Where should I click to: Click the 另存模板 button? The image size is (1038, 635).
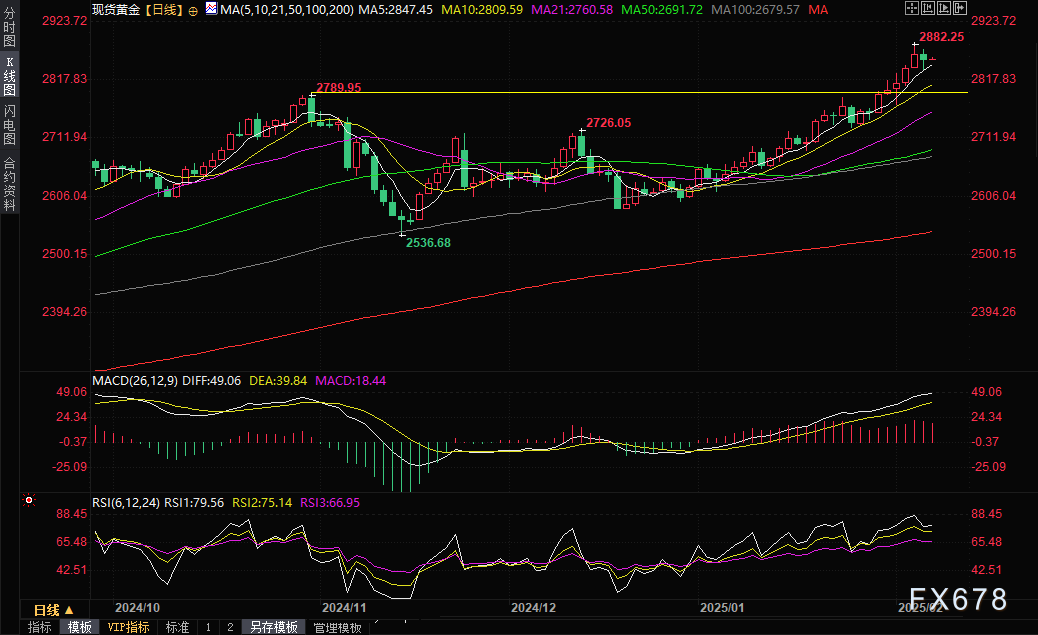click(x=274, y=628)
